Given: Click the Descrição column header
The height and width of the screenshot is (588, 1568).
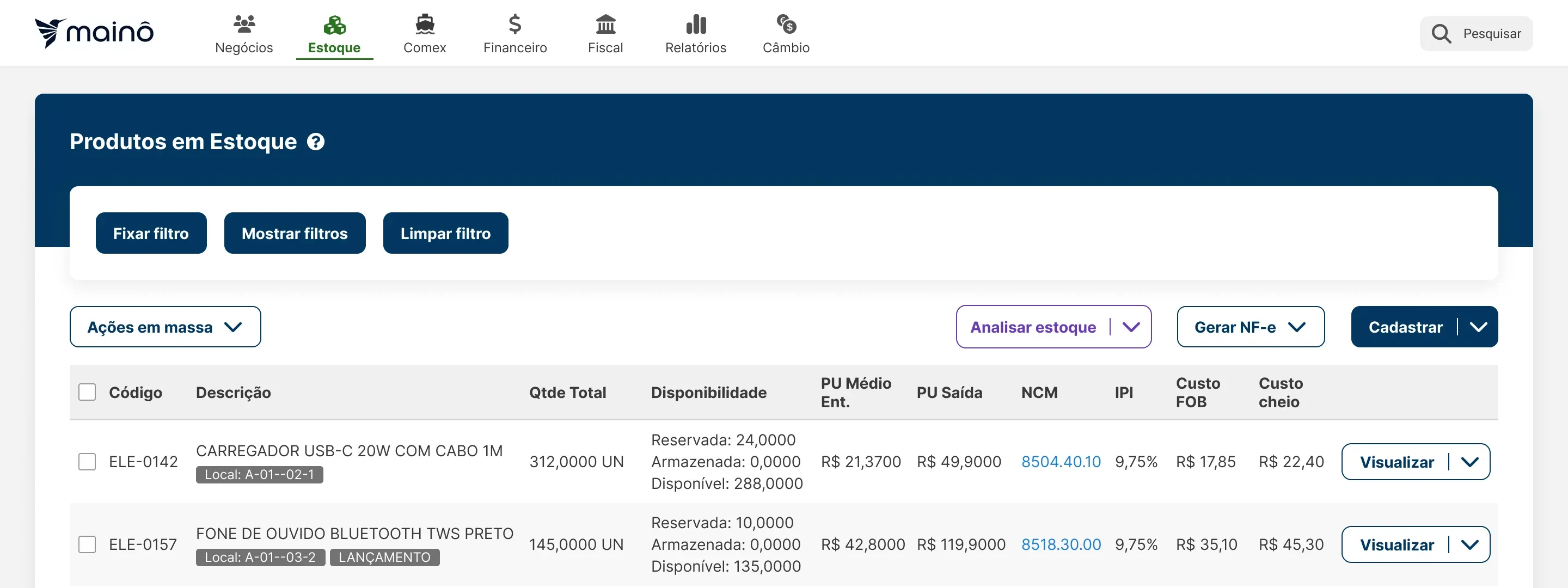Looking at the screenshot, I should pyautogui.click(x=233, y=393).
